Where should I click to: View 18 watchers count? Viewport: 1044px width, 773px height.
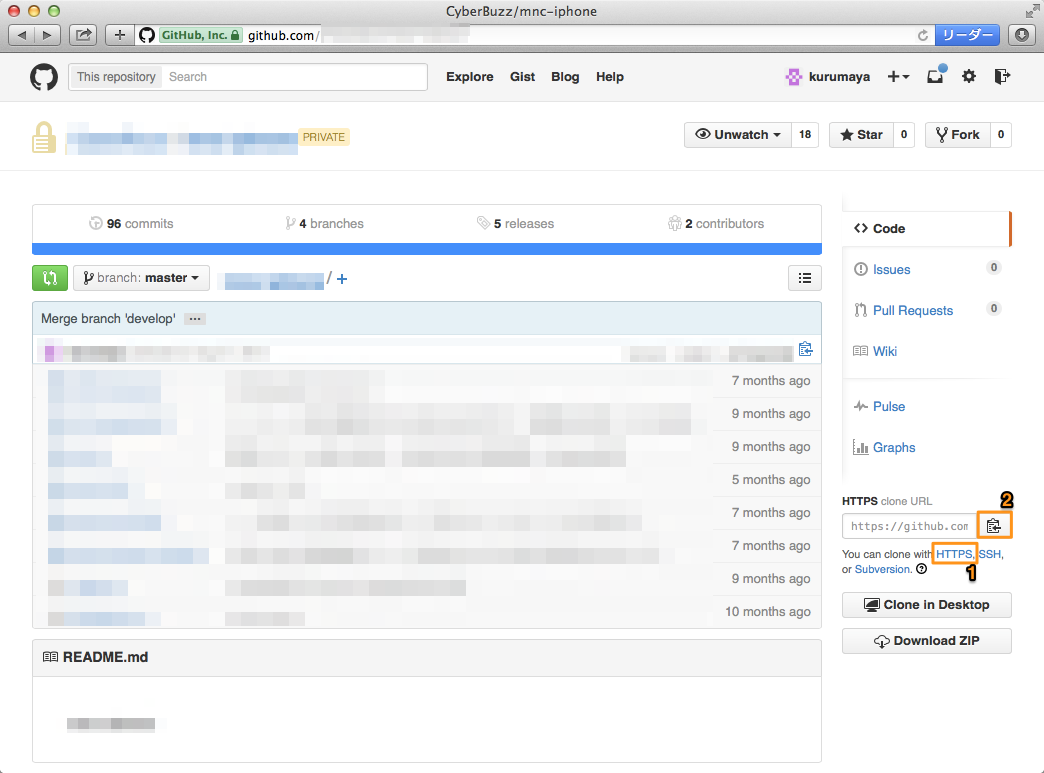805,134
